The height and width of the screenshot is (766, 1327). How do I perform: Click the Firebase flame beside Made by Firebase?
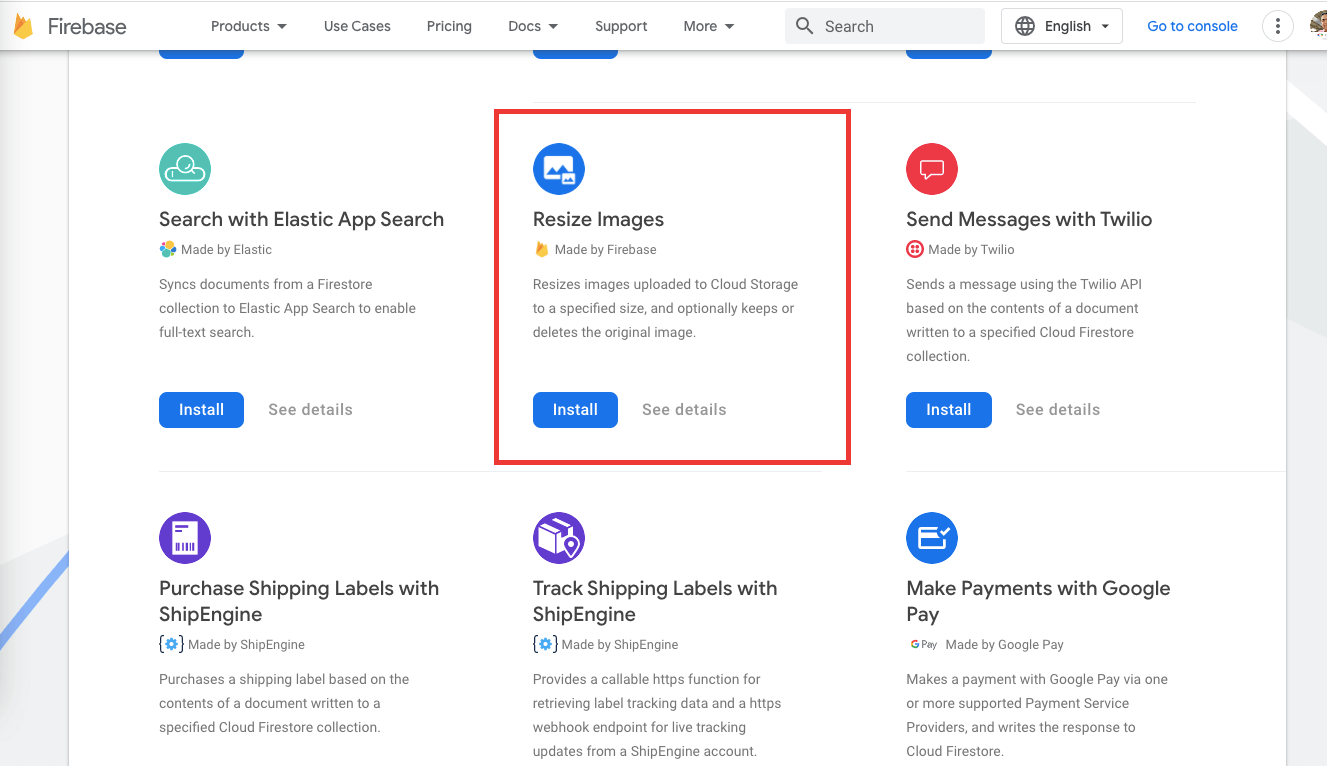[x=542, y=249]
